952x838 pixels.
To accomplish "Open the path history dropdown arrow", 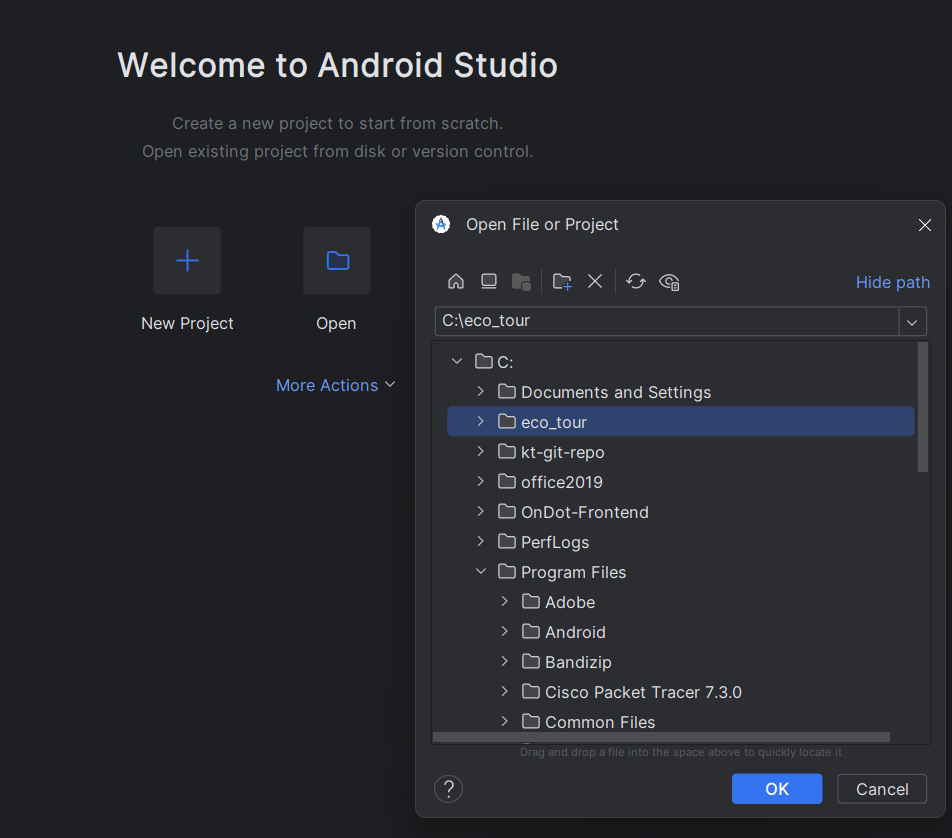I will (x=913, y=322).
